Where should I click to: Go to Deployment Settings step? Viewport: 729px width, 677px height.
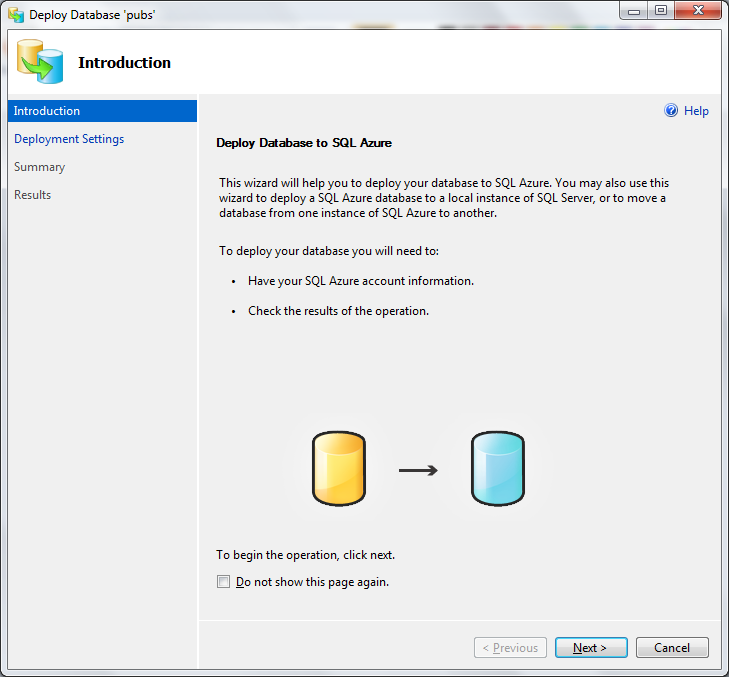(69, 139)
